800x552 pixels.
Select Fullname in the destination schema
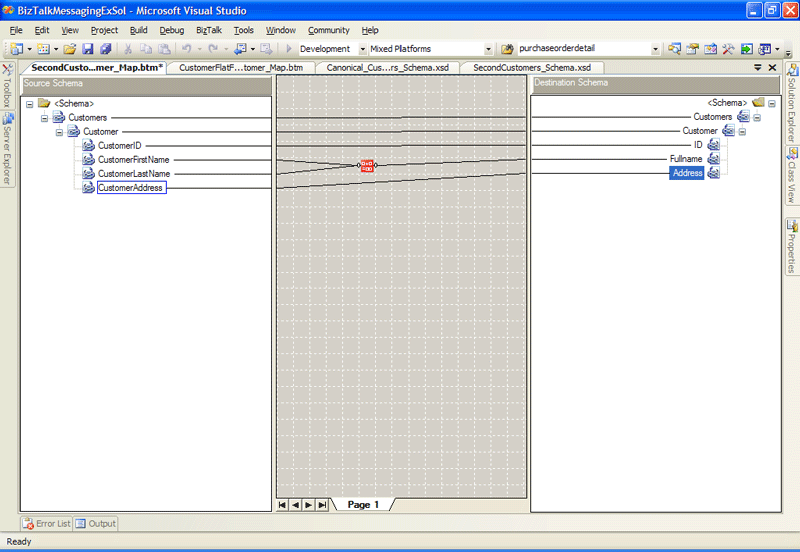tap(686, 159)
